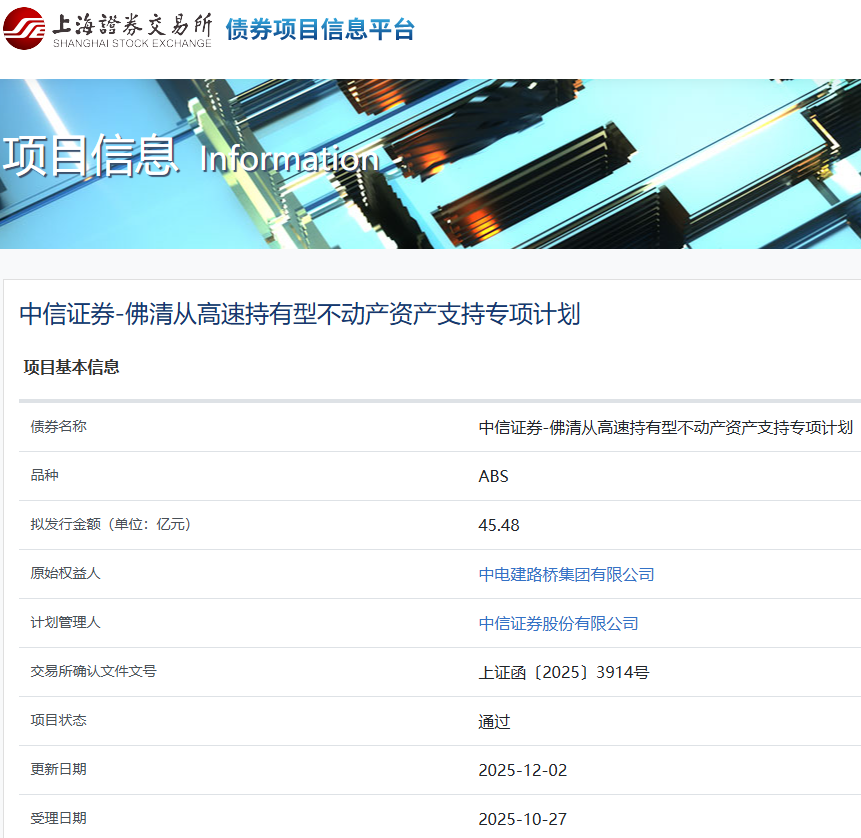Image resolution: width=861 pixels, height=838 pixels.
Task: Select the project title heading 中信证券-佛清从高速持有型不动产资产支持专项计划
Action: tap(300, 314)
